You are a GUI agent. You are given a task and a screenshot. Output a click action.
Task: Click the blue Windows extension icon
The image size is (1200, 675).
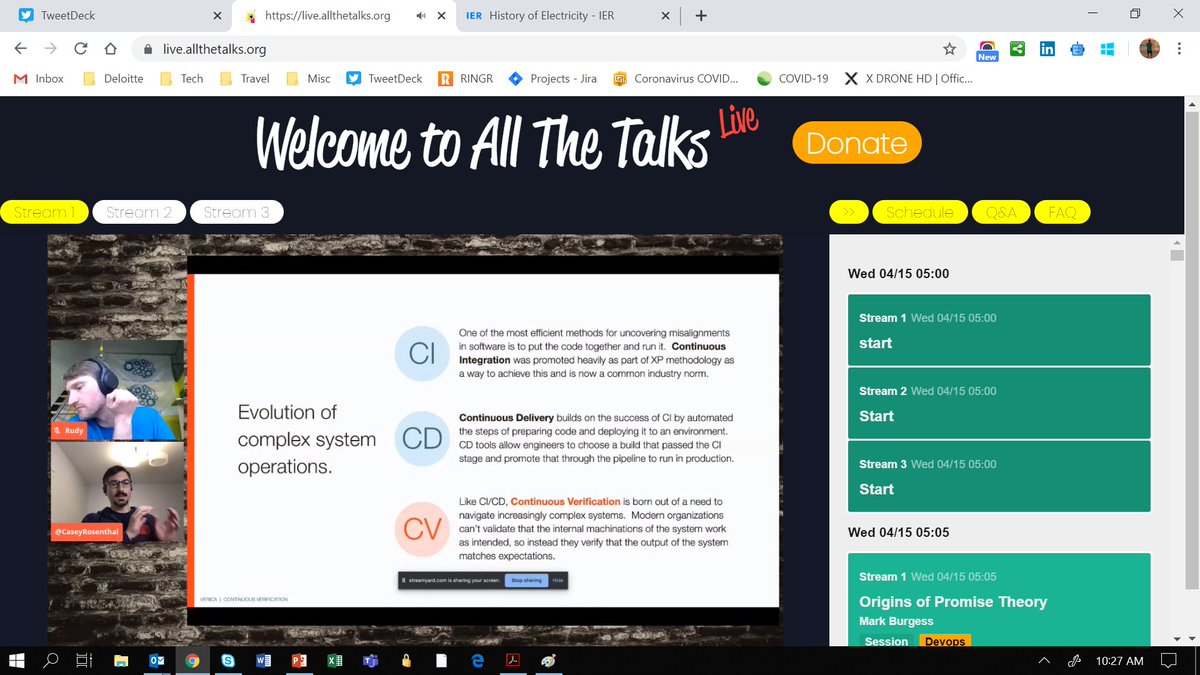click(1106, 48)
